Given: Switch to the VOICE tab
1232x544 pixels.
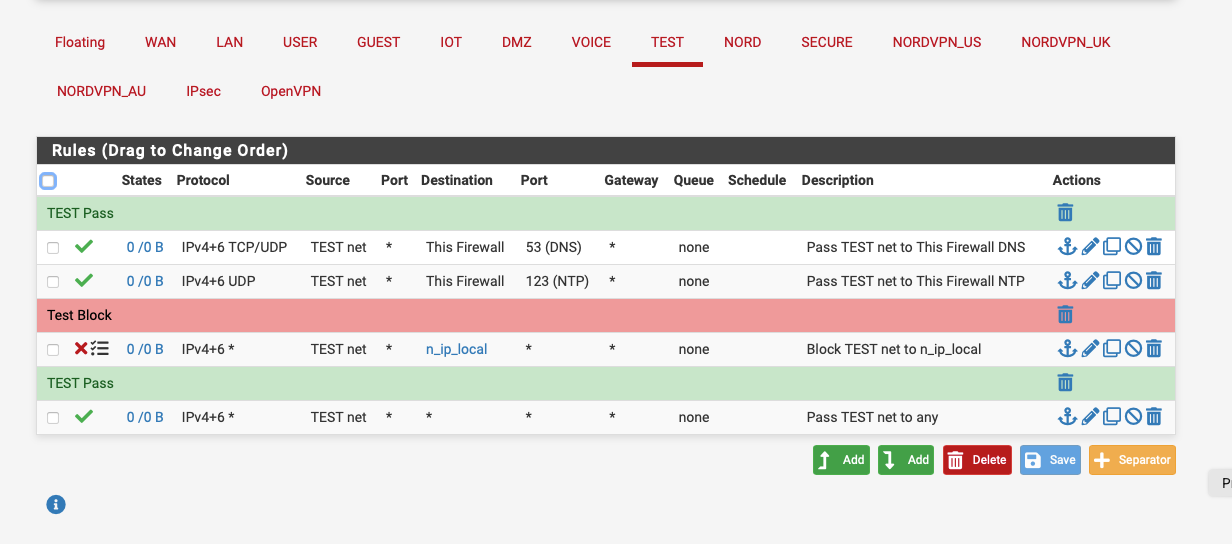Looking at the screenshot, I should 591,42.
